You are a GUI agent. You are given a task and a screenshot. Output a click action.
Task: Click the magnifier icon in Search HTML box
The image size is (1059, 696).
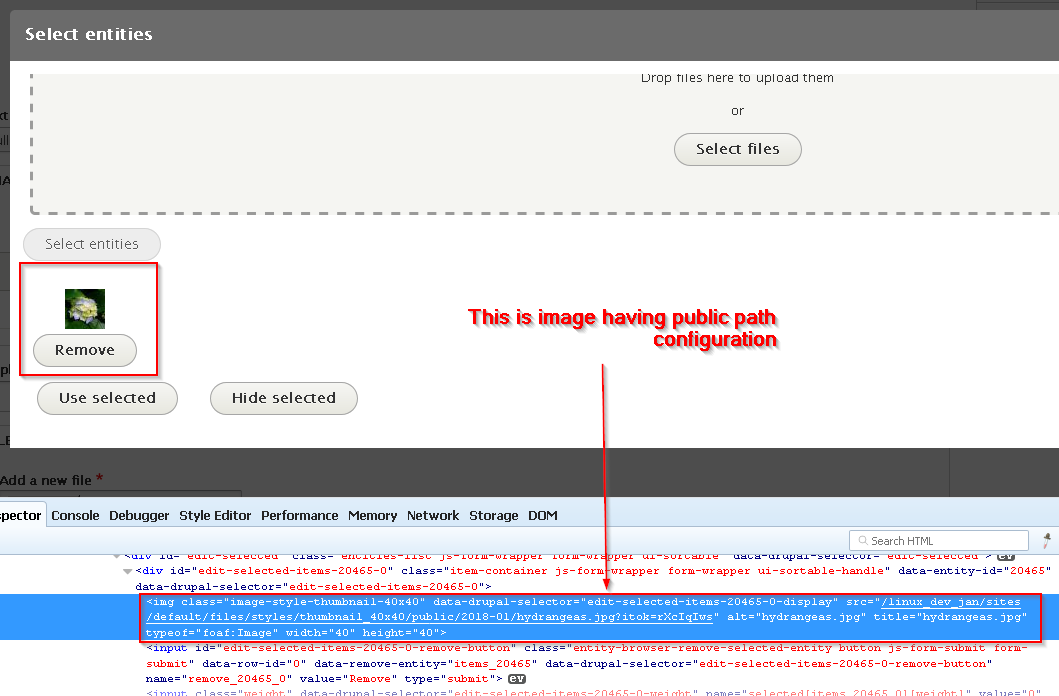coord(862,540)
